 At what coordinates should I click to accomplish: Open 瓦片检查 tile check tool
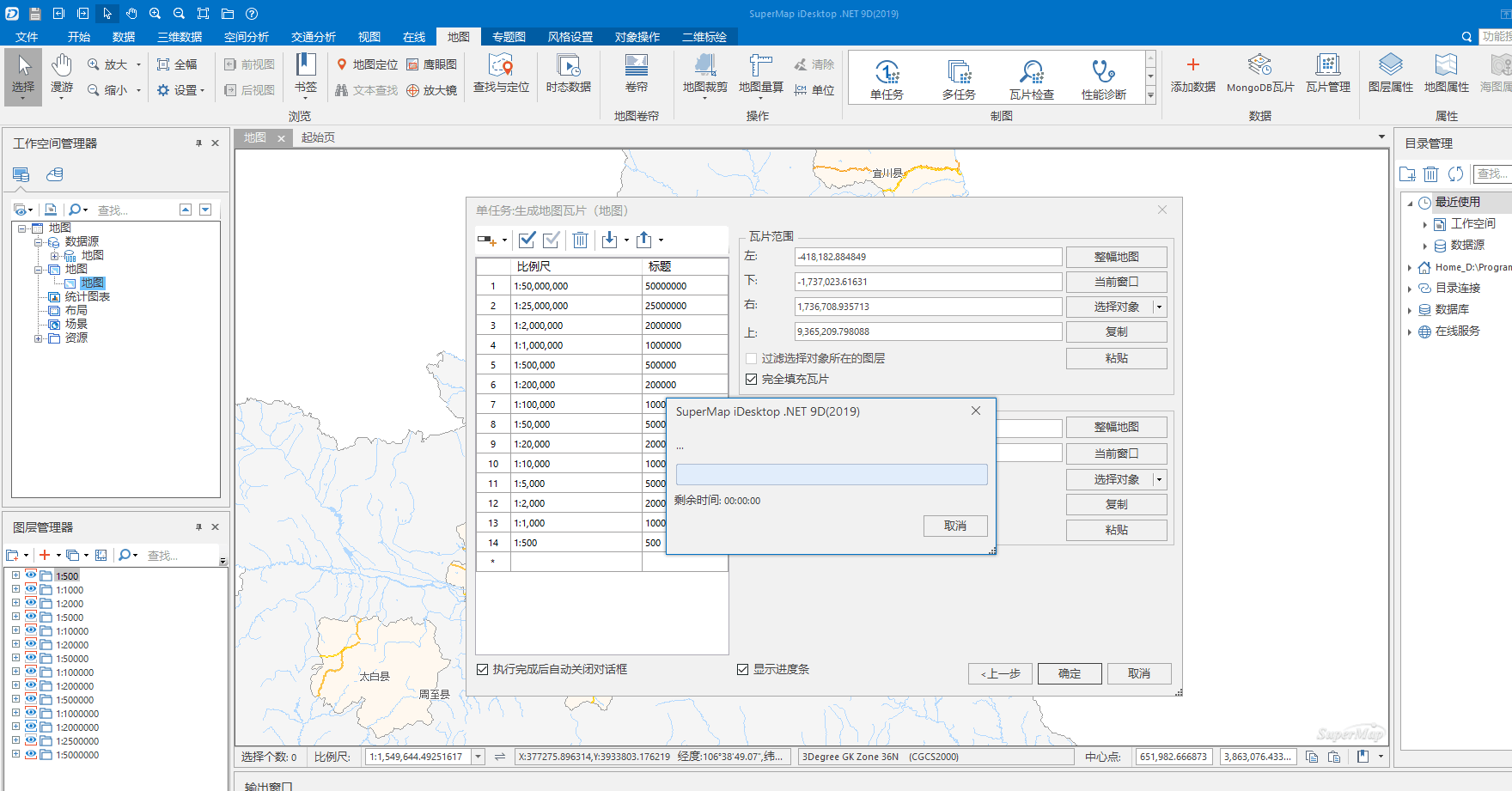(1031, 78)
